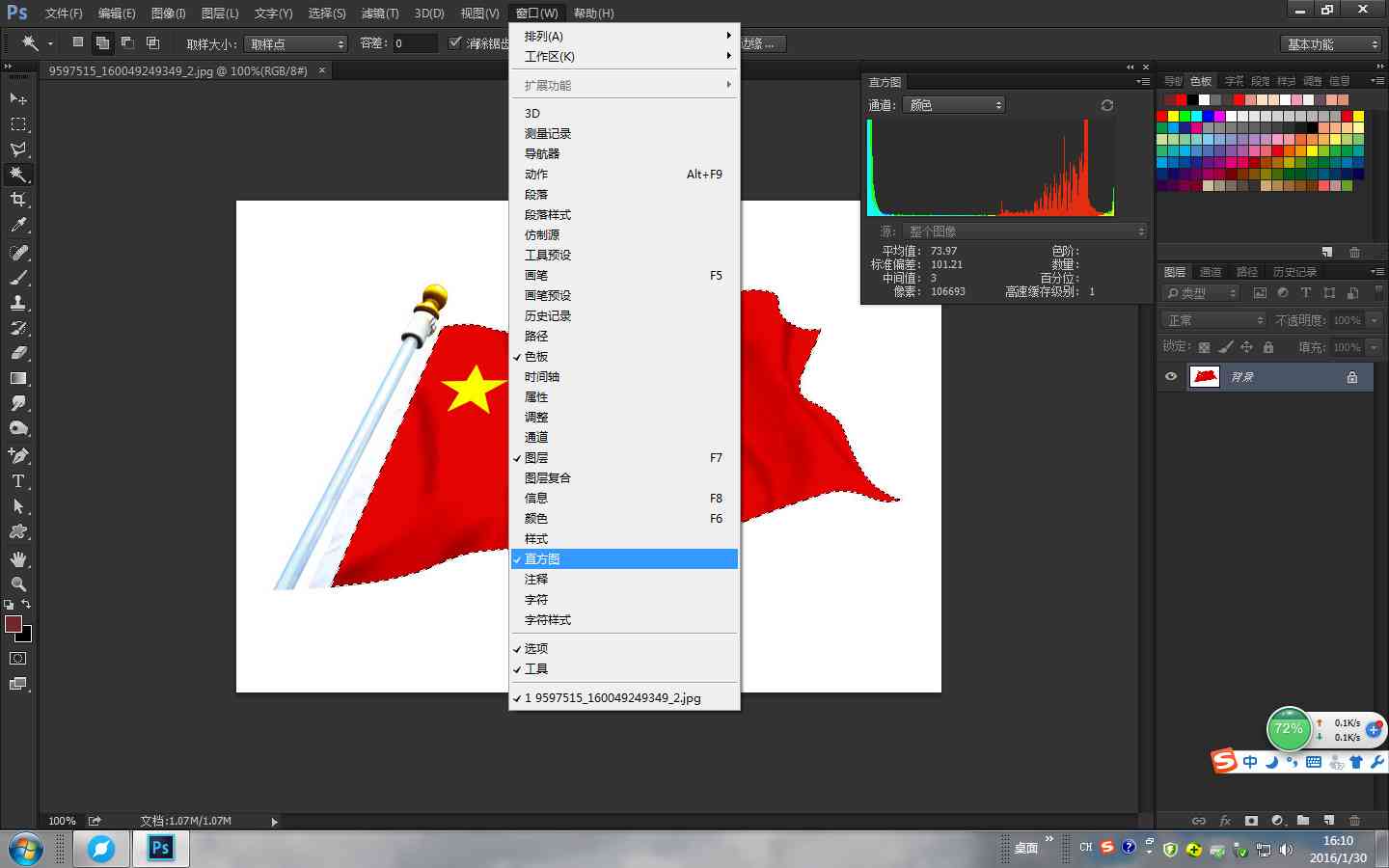Select the Horizontal Type tool
Image resolution: width=1389 pixels, height=868 pixels.
pyautogui.click(x=18, y=480)
